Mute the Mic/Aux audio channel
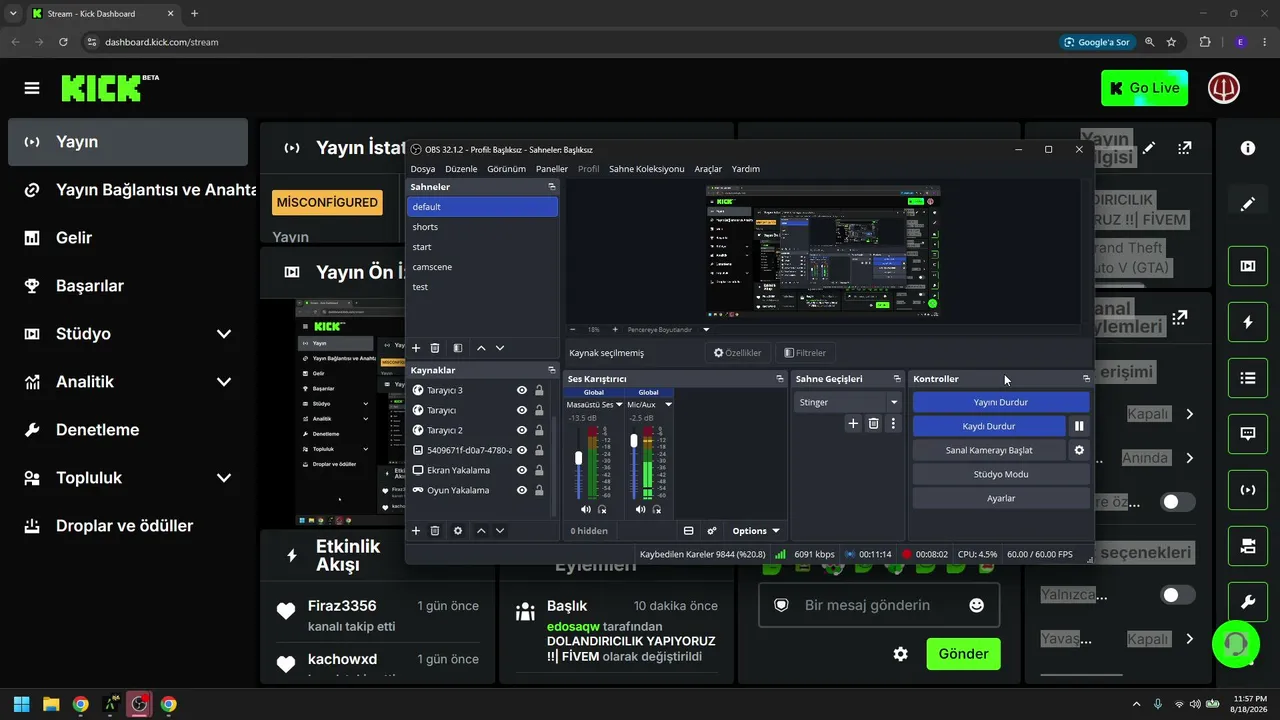 click(641, 510)
